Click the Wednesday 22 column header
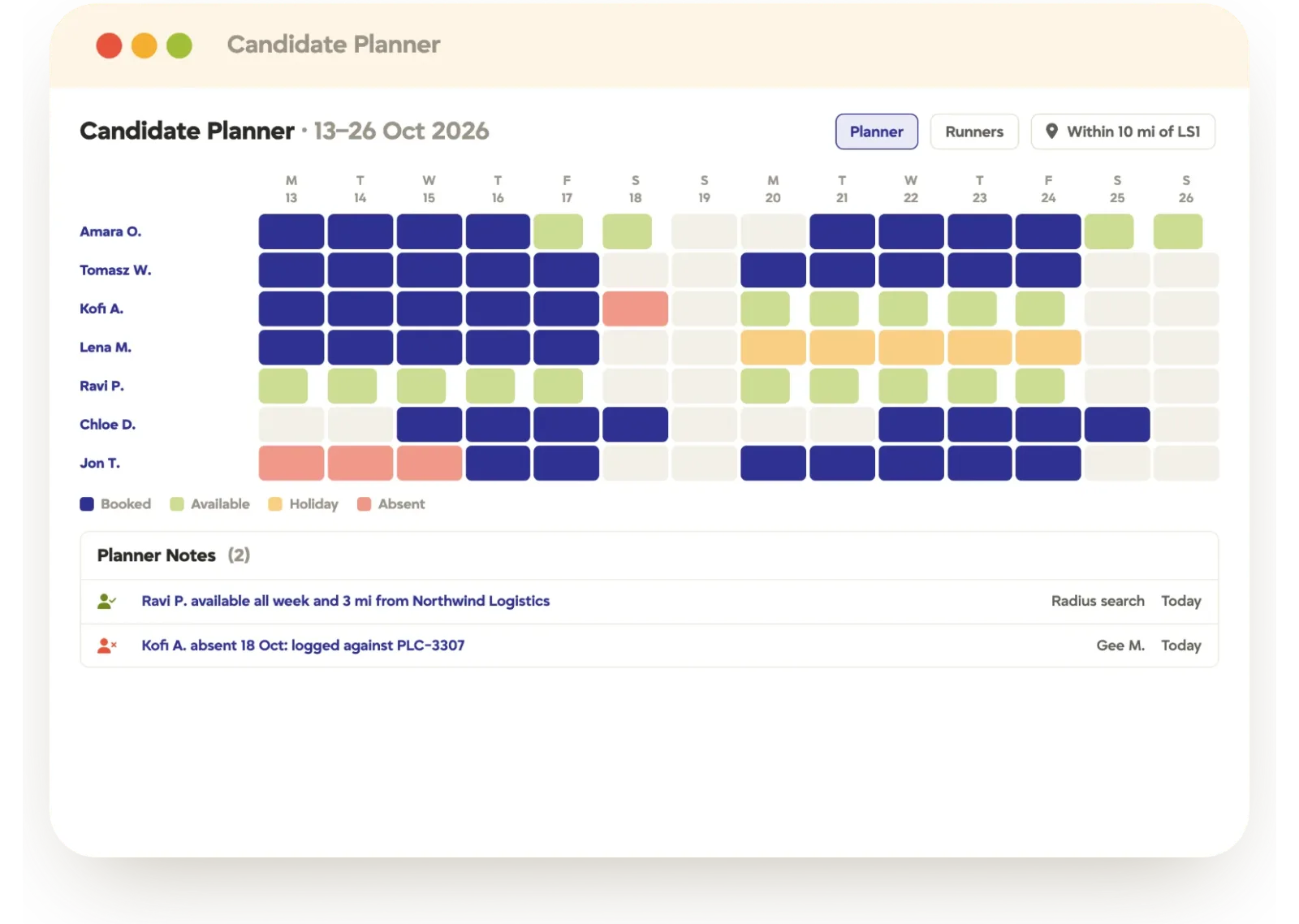Screen dimensions: 1299x924 (x=911, y=189)
